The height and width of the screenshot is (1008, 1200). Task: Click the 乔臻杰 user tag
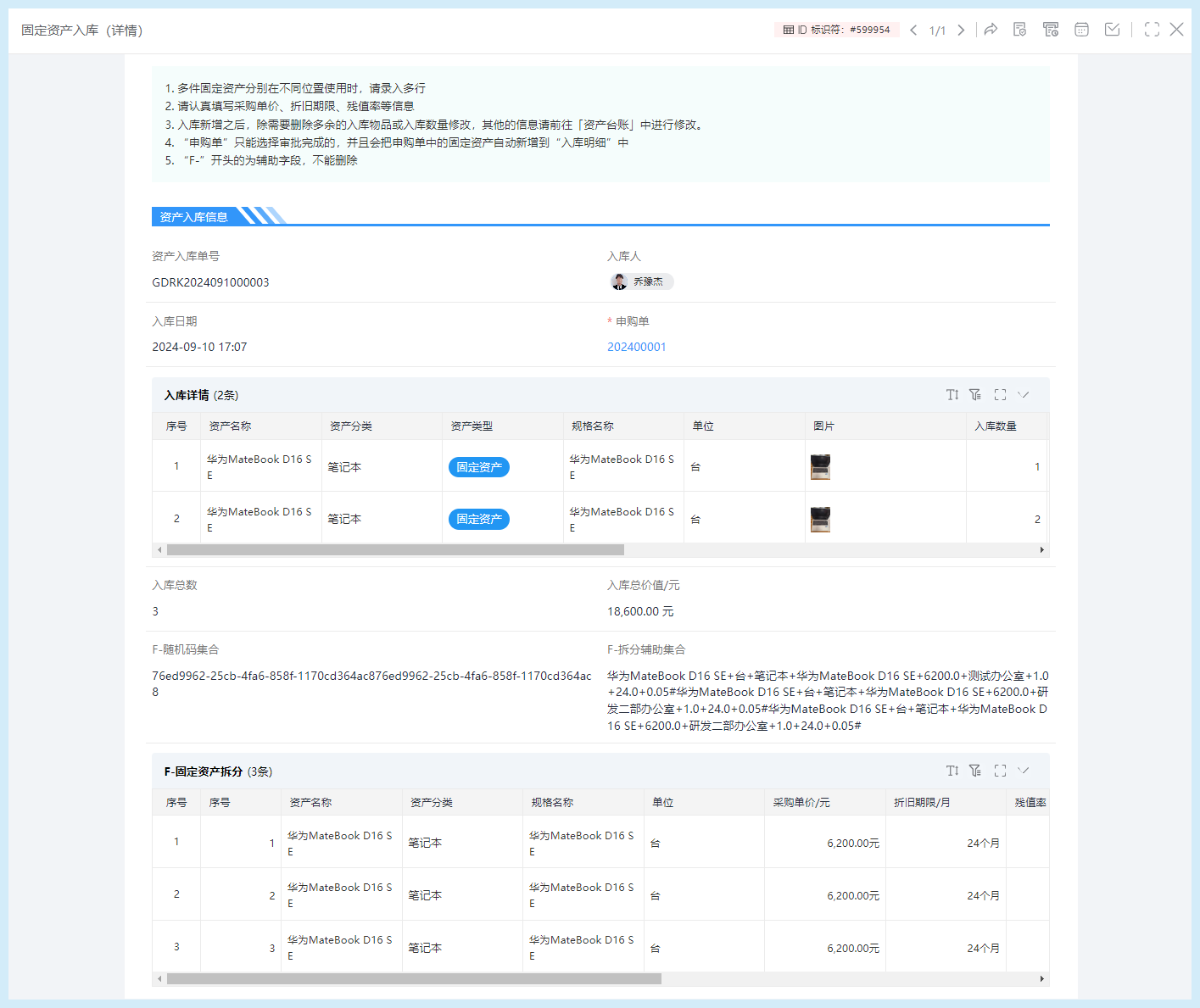641,281
